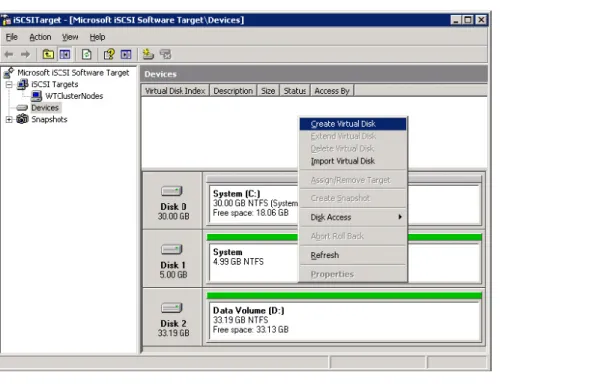The height and width of the screenshot is (384, 613).
Task: Click greyed Extend Virtual Disk entry
Action: [x=353, y=136]
